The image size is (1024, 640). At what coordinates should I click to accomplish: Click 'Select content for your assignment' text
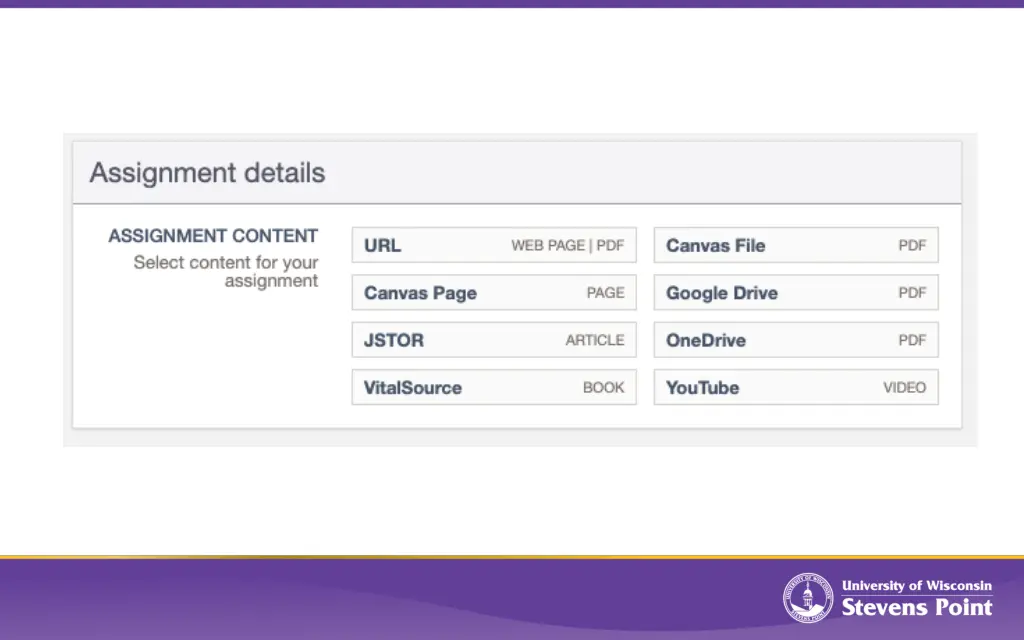click(x=226, y=272)
